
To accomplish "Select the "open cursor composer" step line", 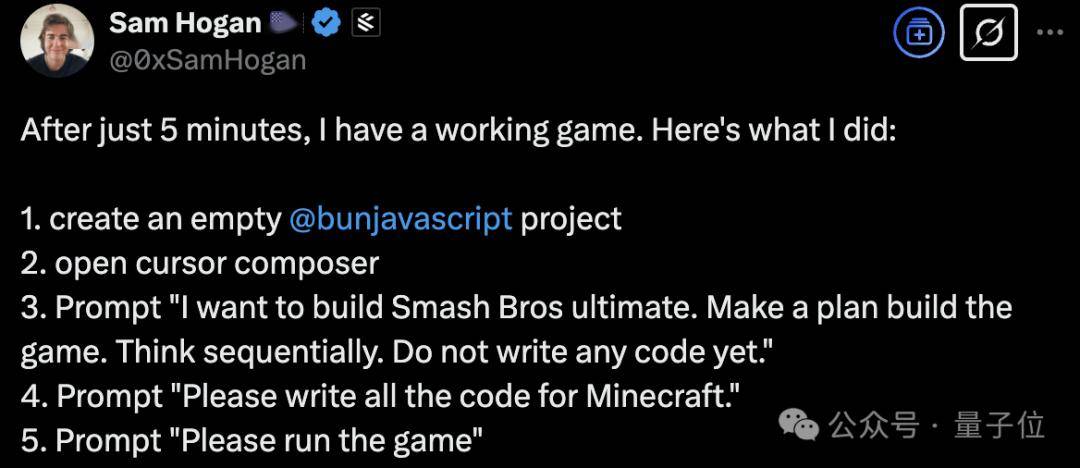I will [x=200, y=264].
